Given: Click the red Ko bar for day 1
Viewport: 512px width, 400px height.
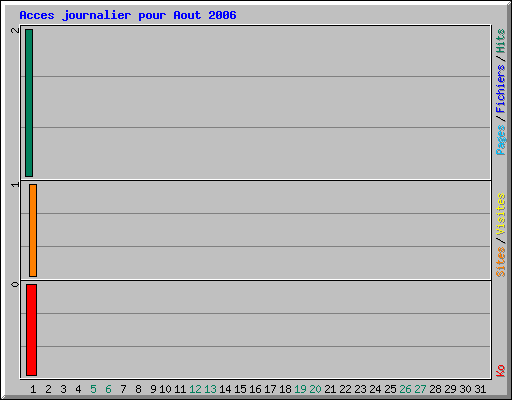Looking at the screenshot, I should 31,330.
